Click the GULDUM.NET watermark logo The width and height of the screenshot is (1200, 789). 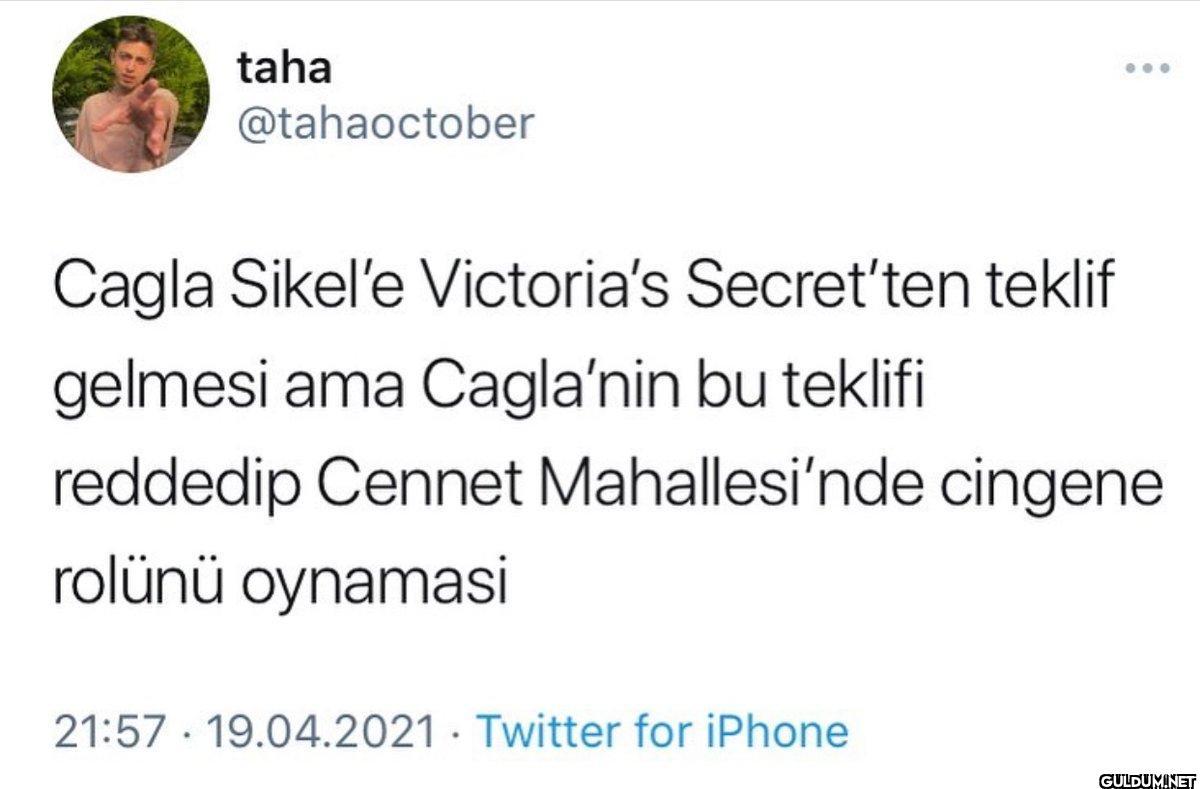point(1147,778)
